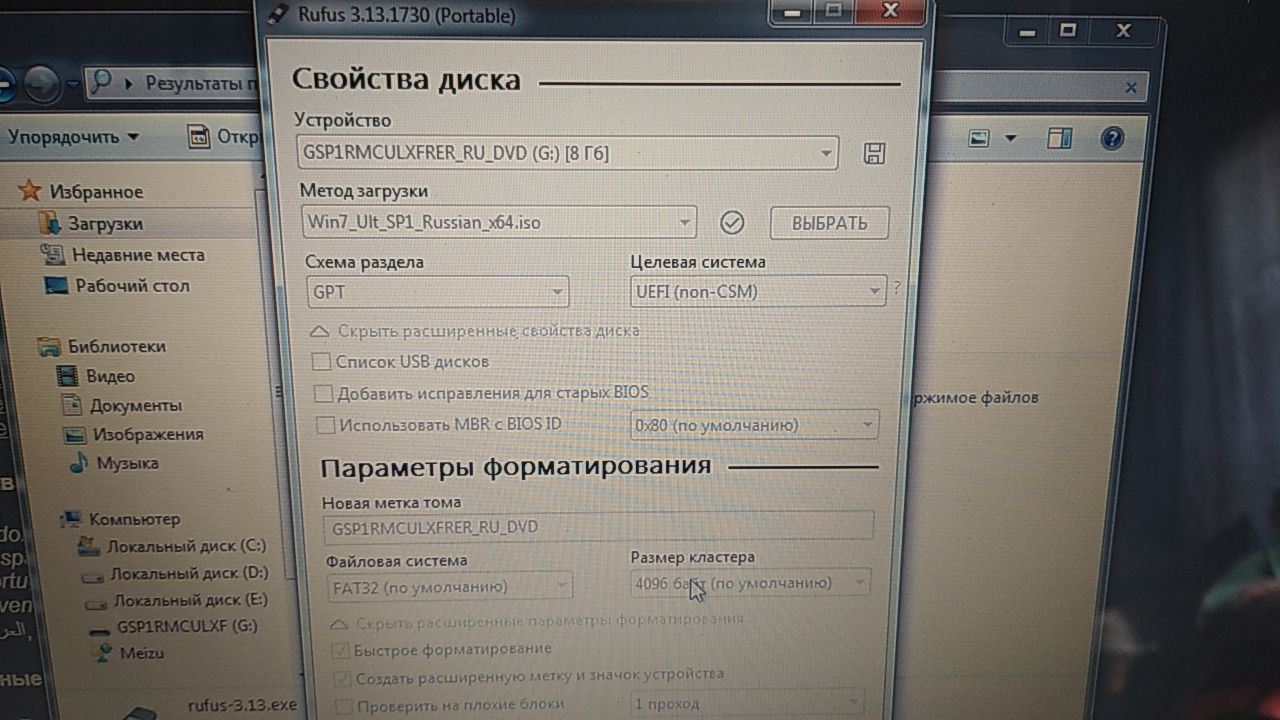Collapse Скрыть расширенные свойства диска
This screenshot has height=720, width=1280.
pos(475,330)
